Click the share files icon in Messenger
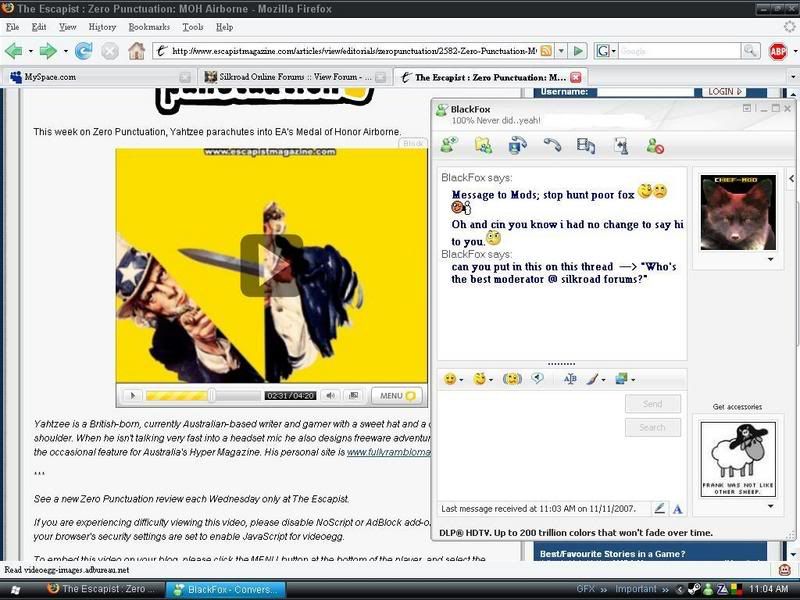The width and height of the screenshot is (800, 600). [x=483, y=146]
